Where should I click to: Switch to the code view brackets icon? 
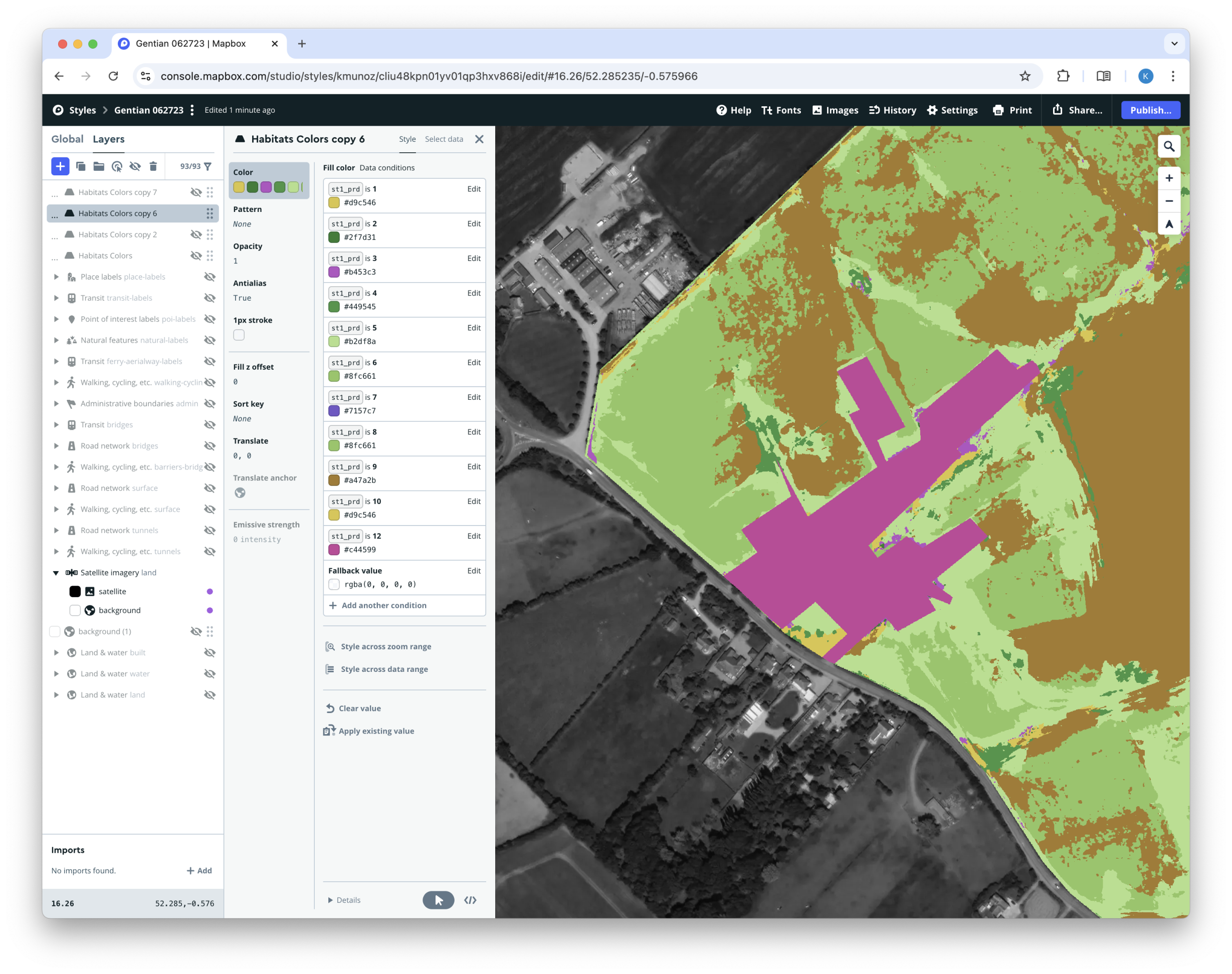[x=470, y=900]
